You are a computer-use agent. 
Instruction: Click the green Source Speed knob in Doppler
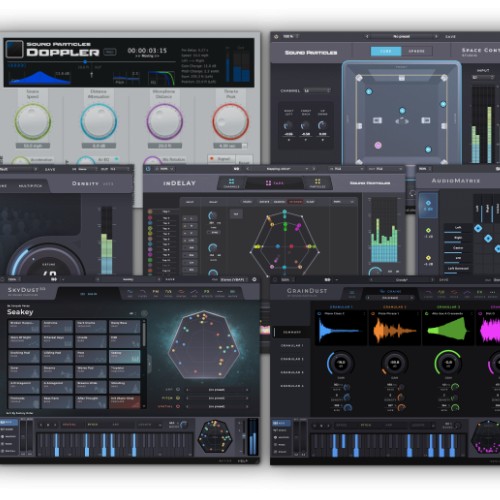tap(33, 121)
